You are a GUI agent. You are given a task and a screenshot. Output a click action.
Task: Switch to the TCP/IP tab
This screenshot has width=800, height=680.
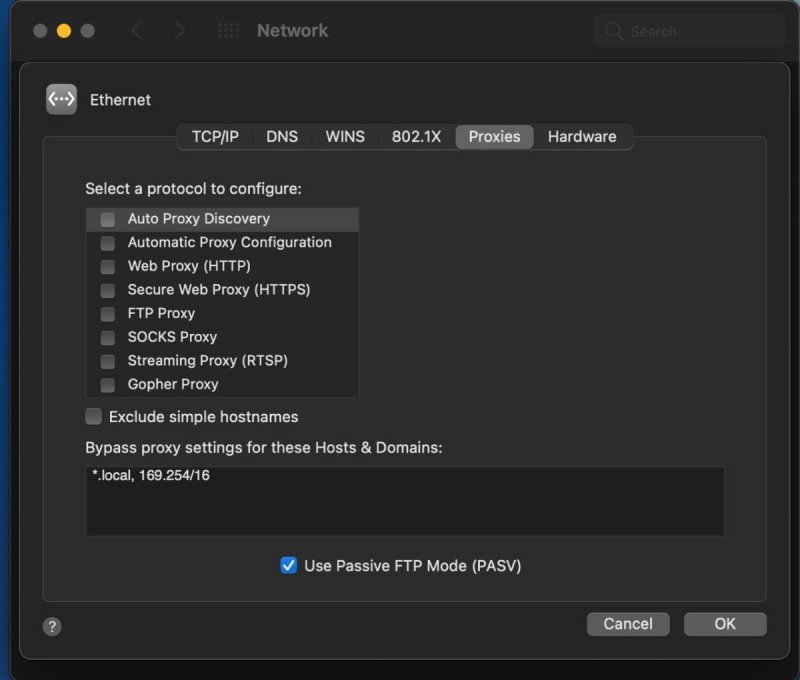pyautogui.click(x=215, y=137)
